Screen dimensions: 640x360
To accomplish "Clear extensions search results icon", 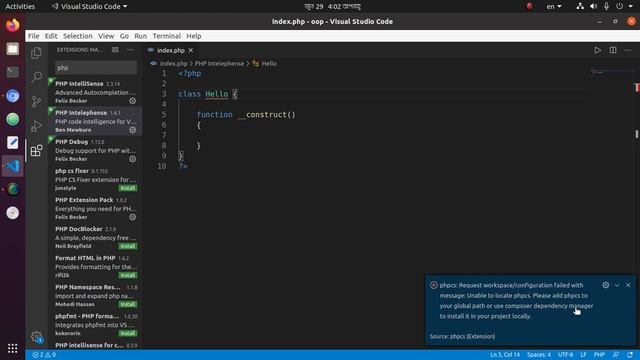I will point(116,50).
